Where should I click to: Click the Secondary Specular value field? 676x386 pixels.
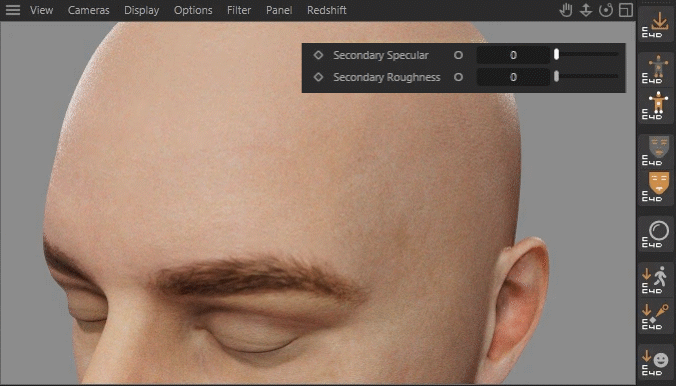(513, 55)
